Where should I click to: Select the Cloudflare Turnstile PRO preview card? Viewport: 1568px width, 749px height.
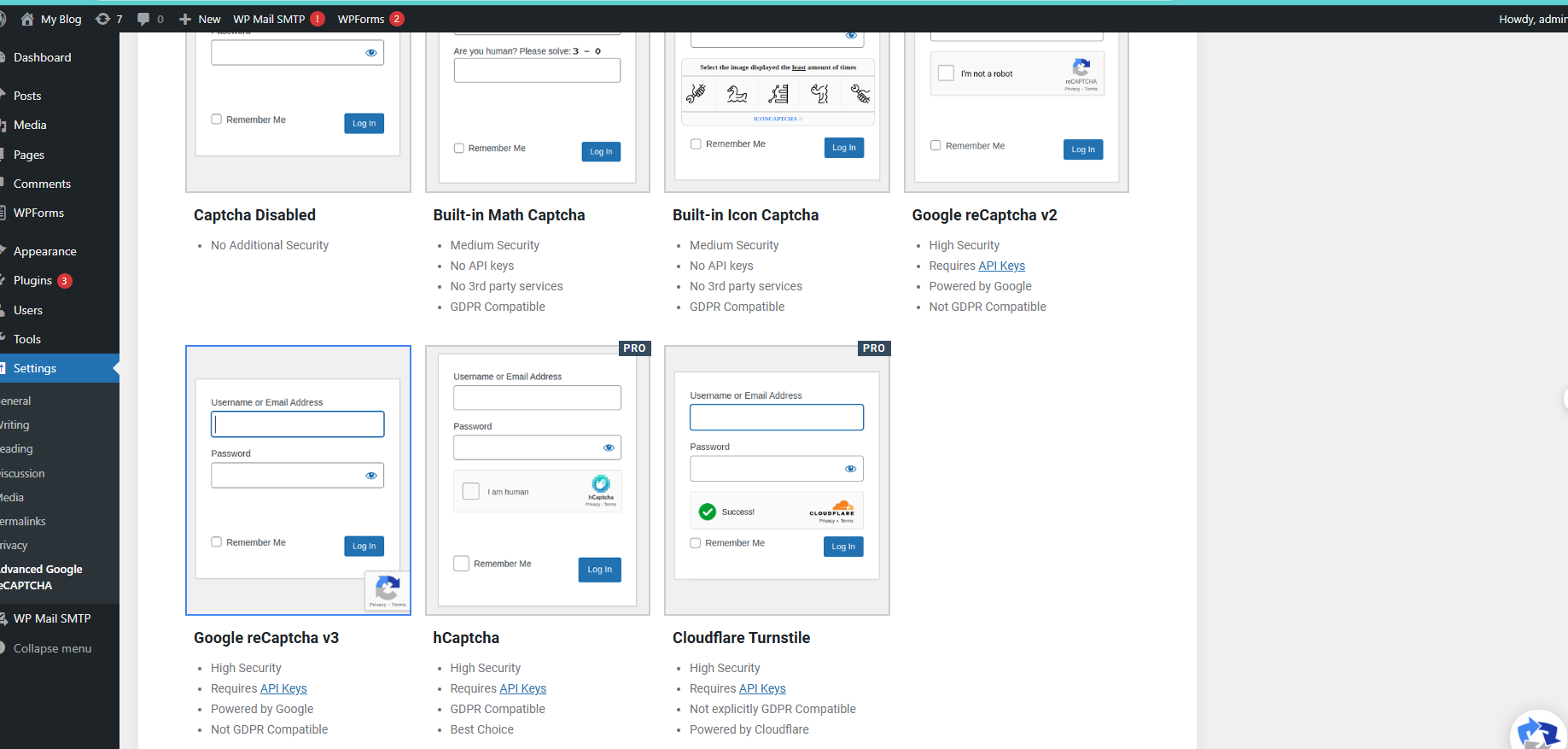[x=777, y=480]
